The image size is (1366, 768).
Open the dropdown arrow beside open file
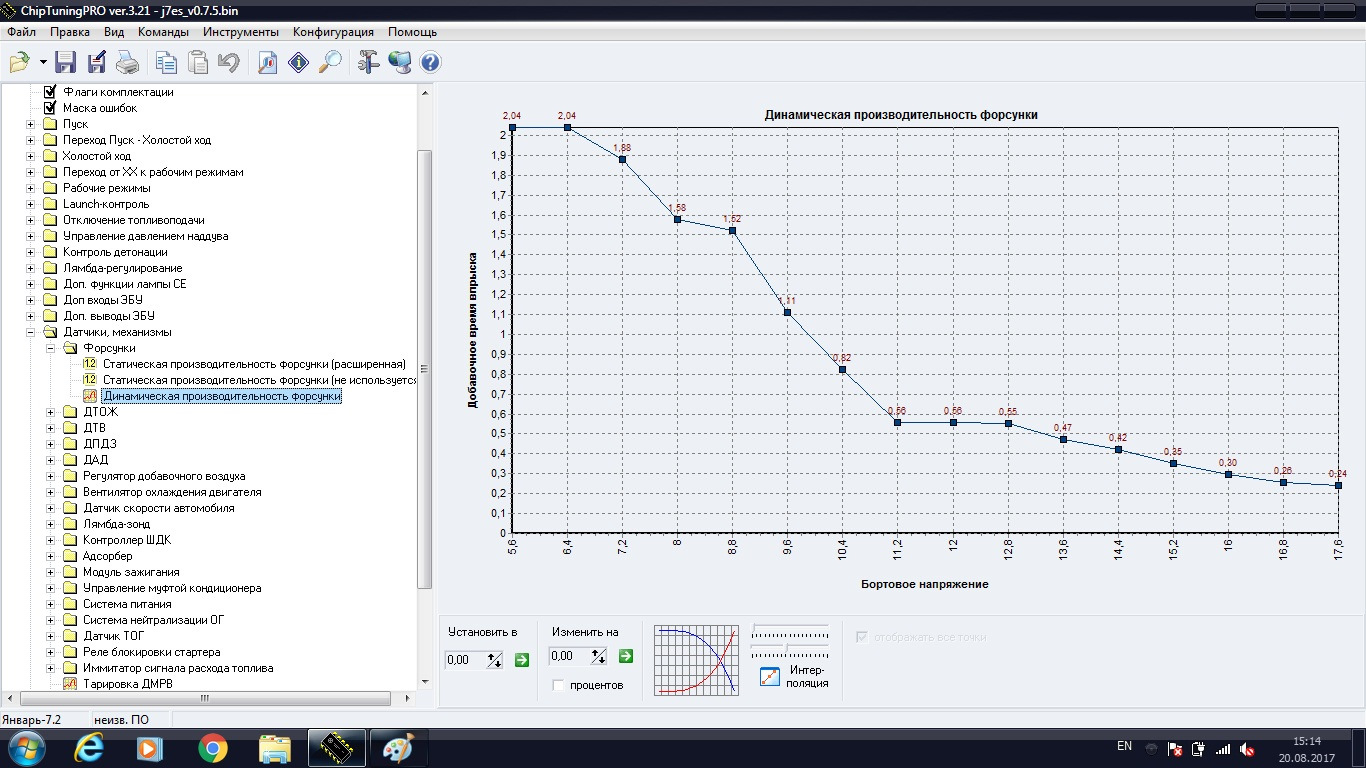43,63
